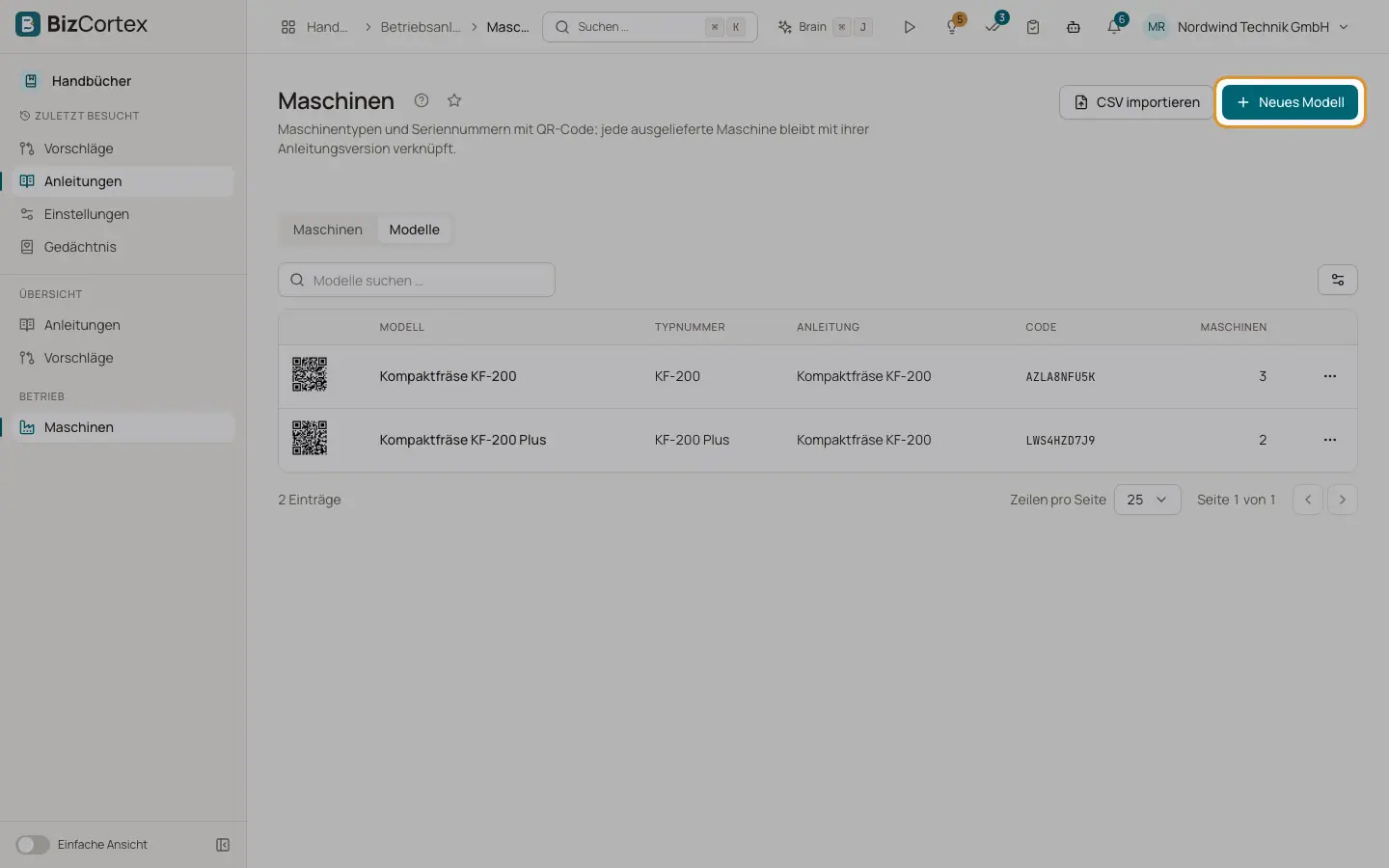Open the double-checkmark approvals with badge 3
The height and width of the screenshot is (868, 1389).
pyautogui.click(x=994, y=26)
